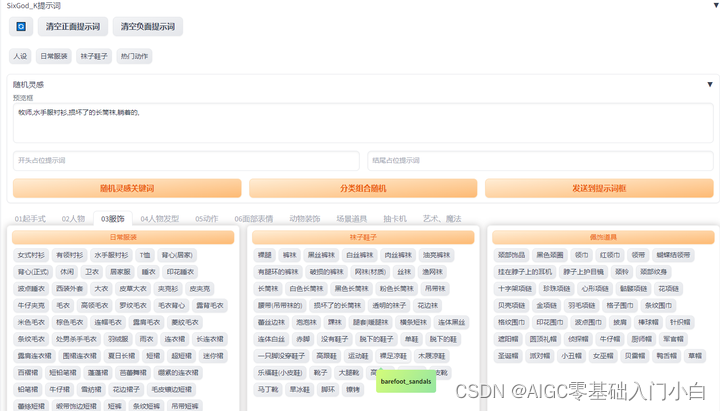This screenshot has width=720, height=411.
Task: Add the 卫衣 tag
Action: point(92,272)
